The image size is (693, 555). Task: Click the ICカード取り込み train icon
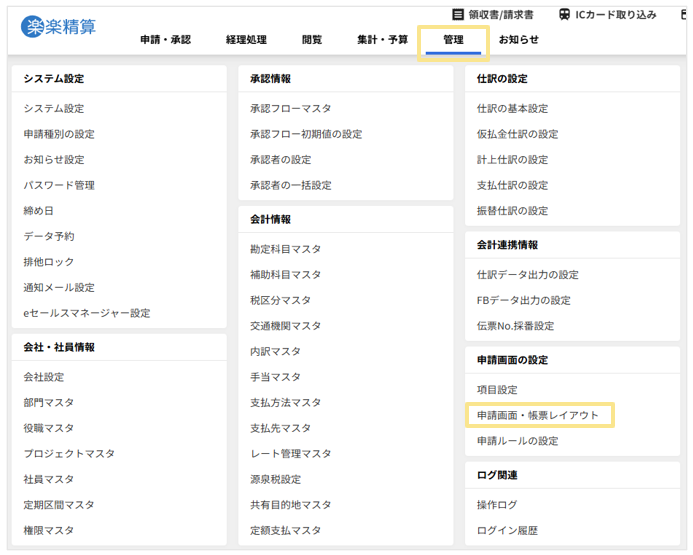(564, 15)
